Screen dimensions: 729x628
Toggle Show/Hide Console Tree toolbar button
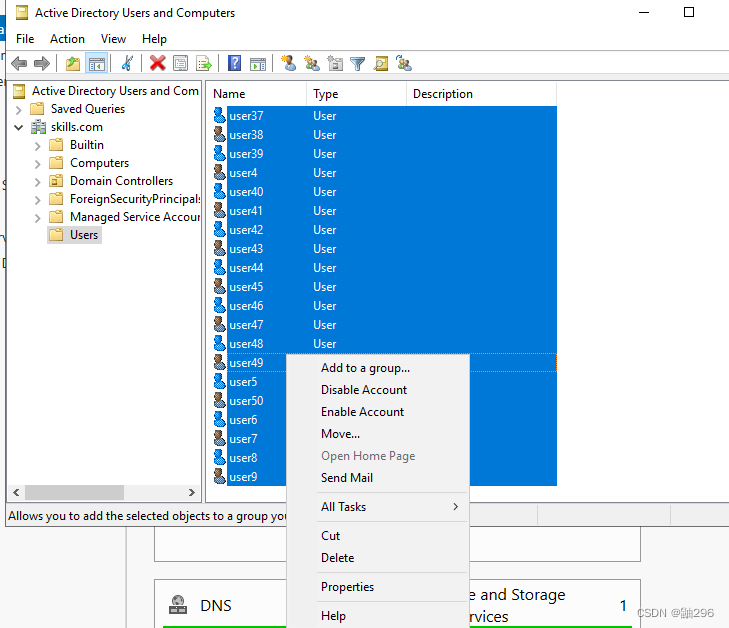[96, 64]
